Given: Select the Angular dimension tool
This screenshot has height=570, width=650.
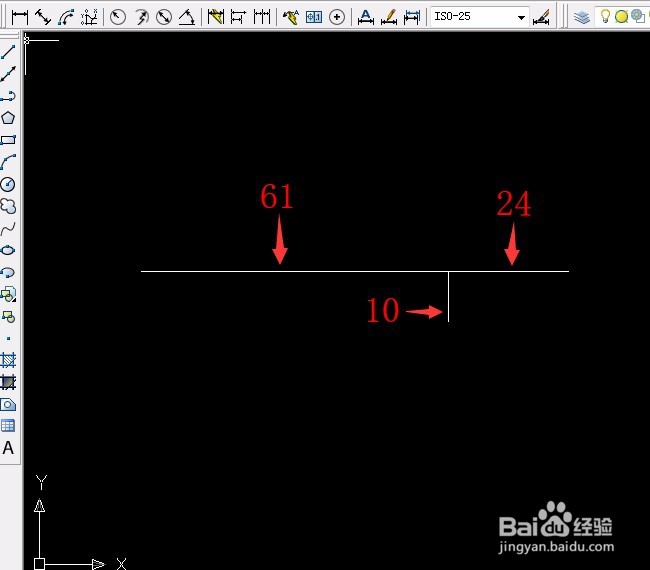Looking at the screenshot, I should [x=187, y=17].
